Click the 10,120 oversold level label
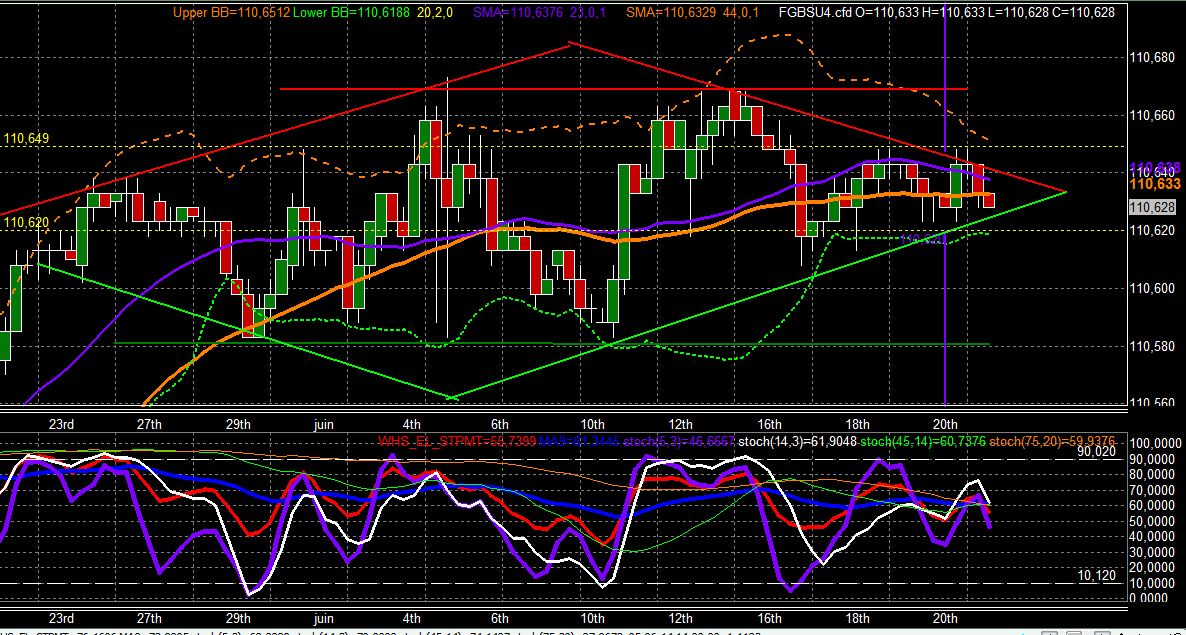 tap(1097, 575)
